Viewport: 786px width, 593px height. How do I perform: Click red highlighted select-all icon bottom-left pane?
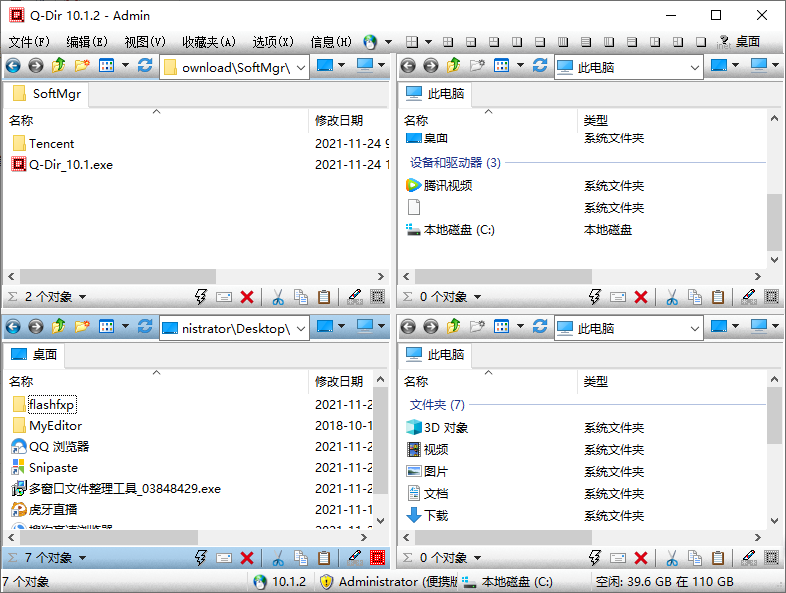[377, 558]
